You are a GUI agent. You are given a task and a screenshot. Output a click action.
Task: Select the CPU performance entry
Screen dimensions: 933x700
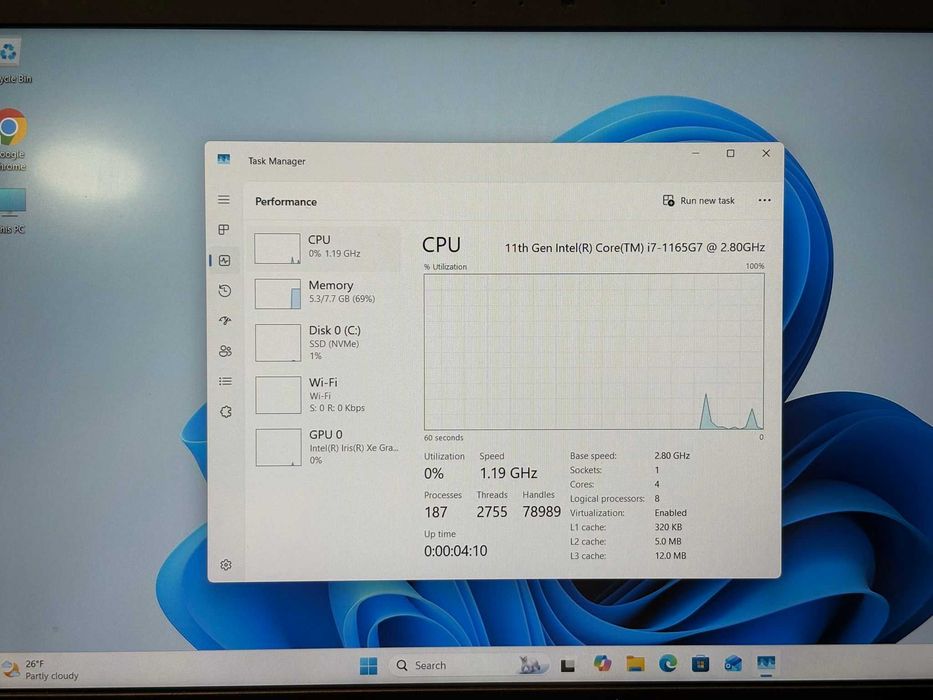[x=326, y=248]
